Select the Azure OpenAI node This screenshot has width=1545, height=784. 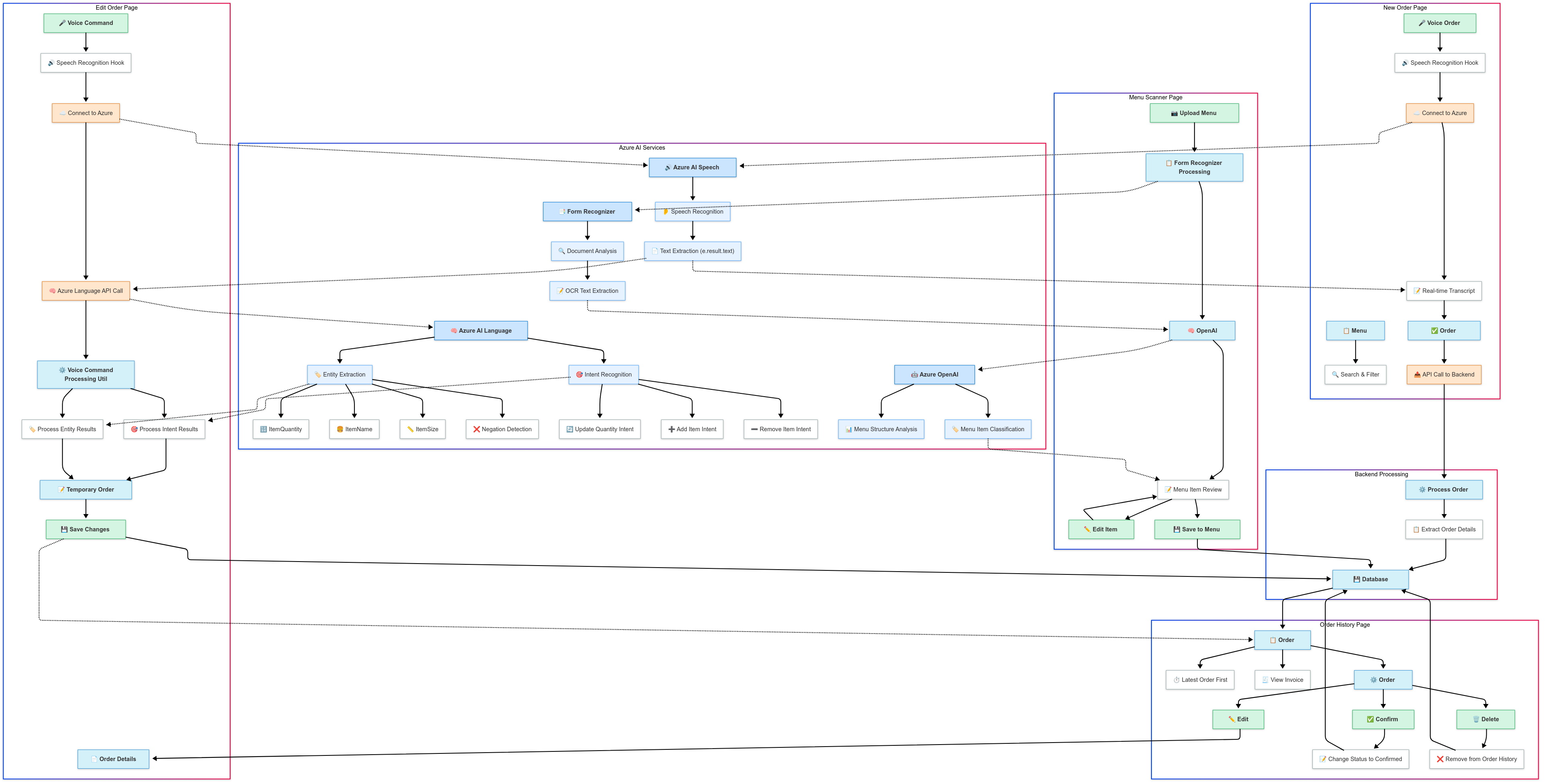pos(934,375)
